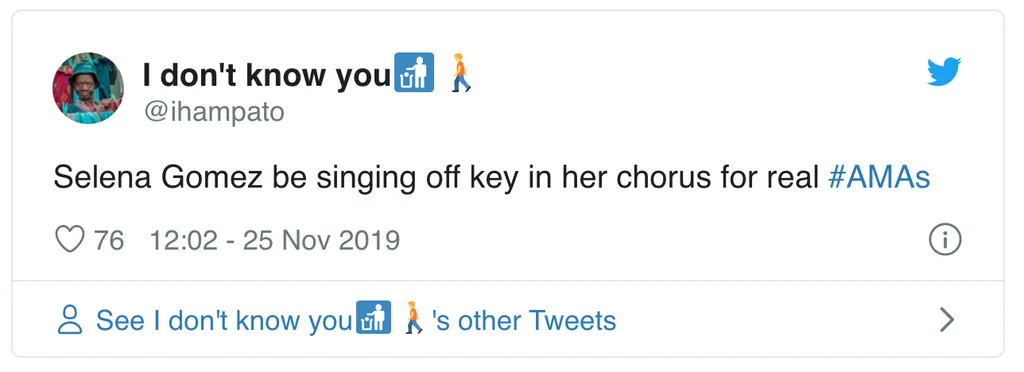The image size is (1024, 372).
Task: Click the walking person emoji beside the display name
Action: [460, 72]
